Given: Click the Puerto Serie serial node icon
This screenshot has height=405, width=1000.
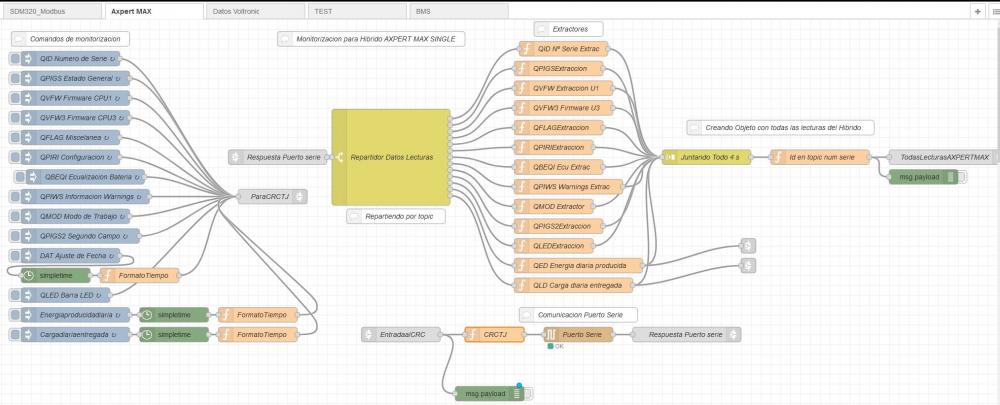Looking at the screenshot, I should click(550, 335).
